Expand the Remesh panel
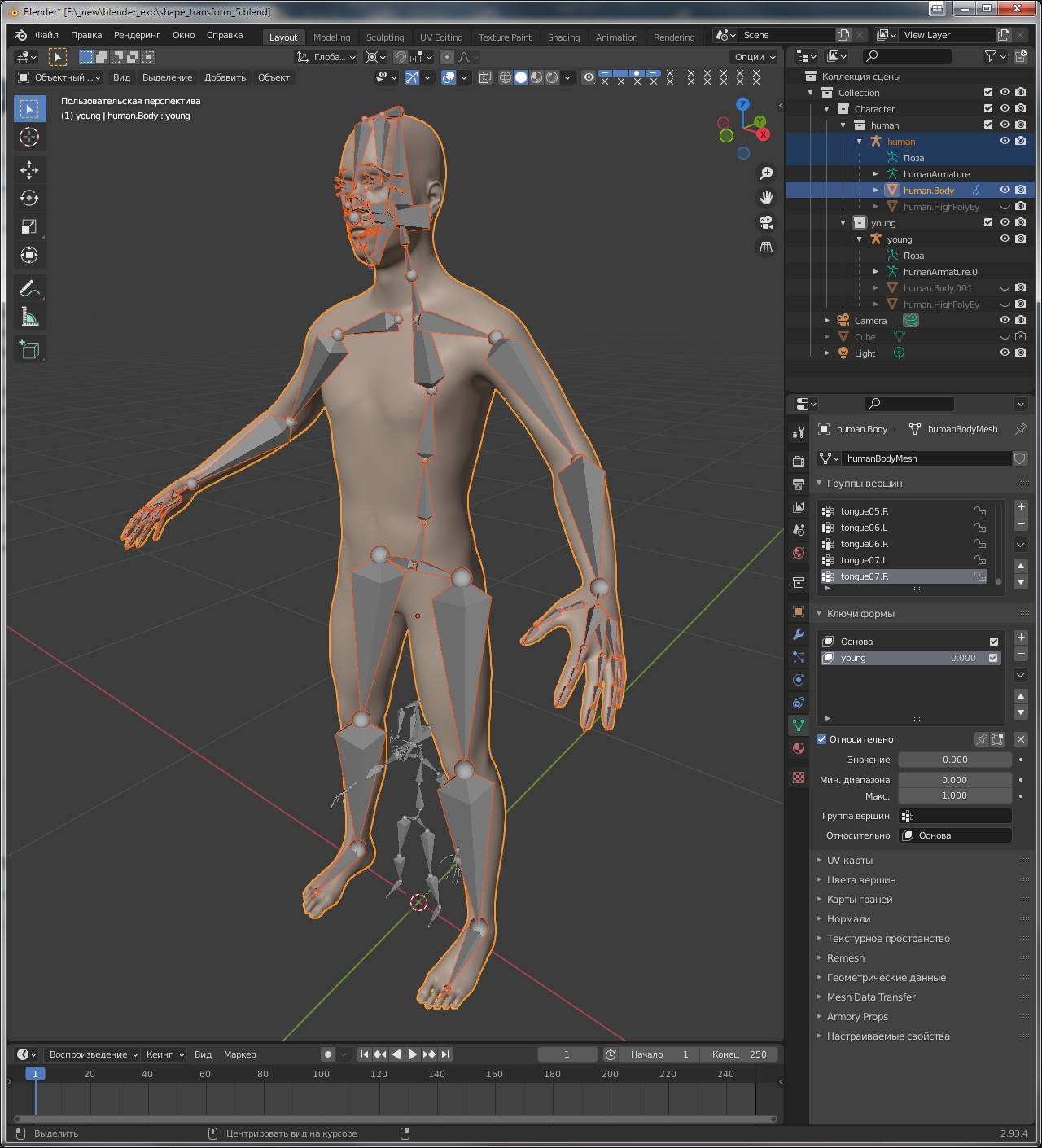Viewport: 1042px width, 1148px height. 846,958
